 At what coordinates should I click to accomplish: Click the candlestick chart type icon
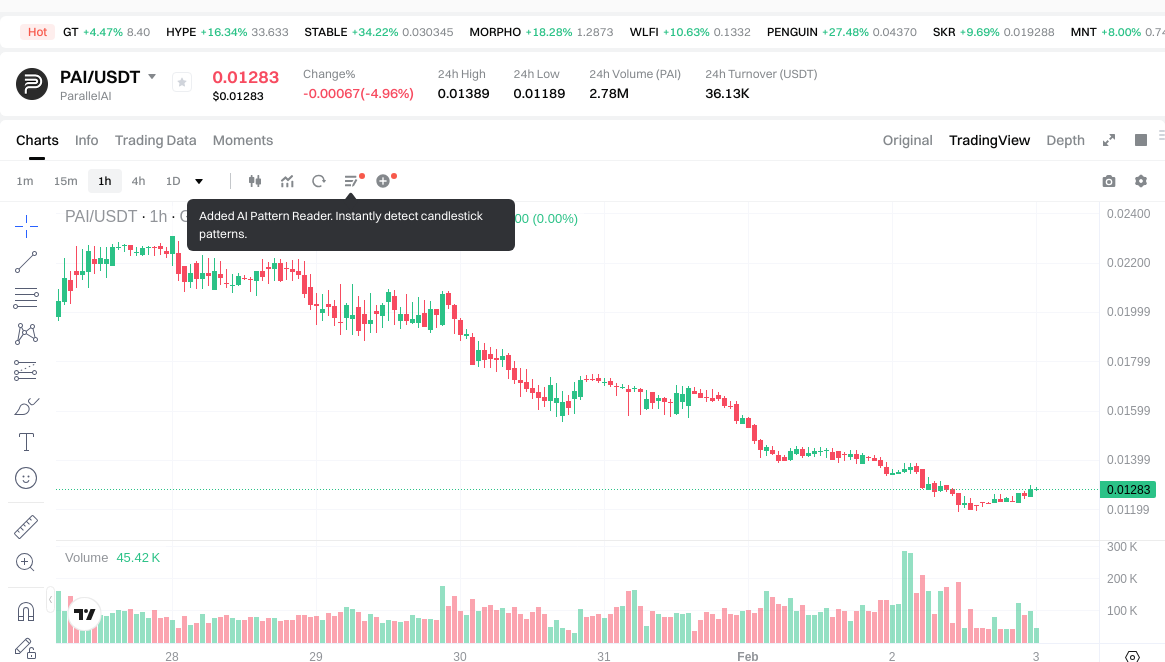(254, 181)
